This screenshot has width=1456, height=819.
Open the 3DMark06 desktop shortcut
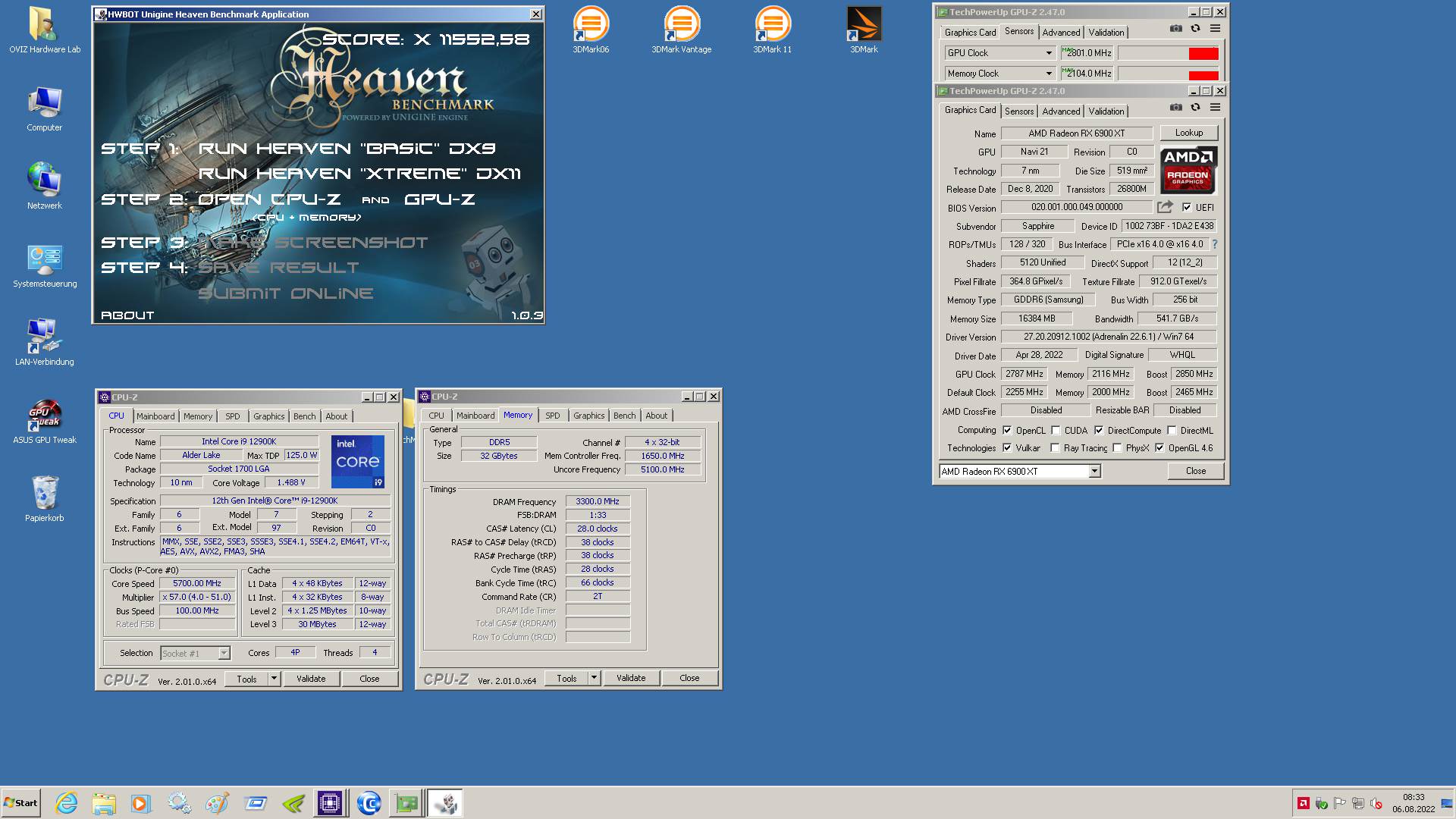591,30
